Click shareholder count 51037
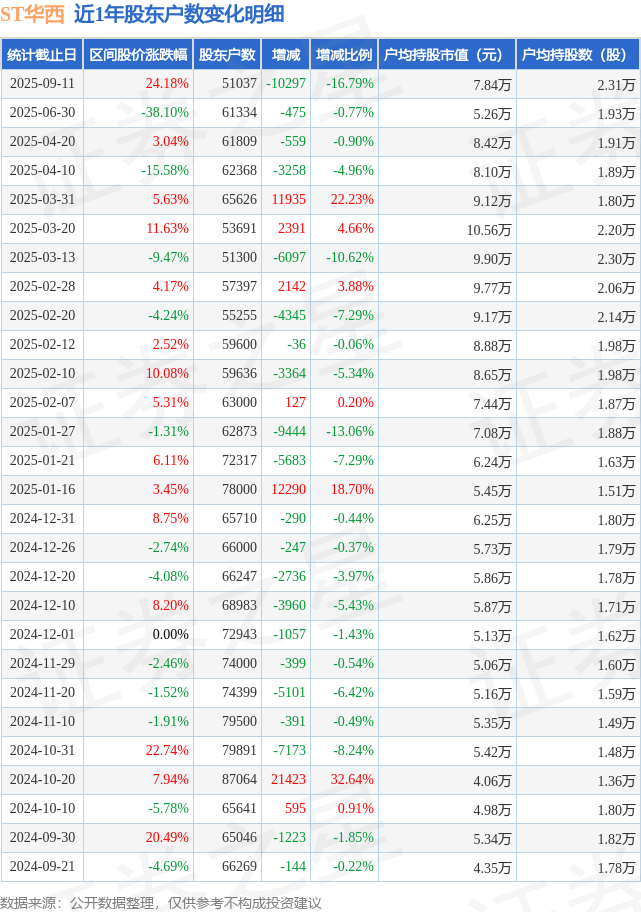 (239, 84)
